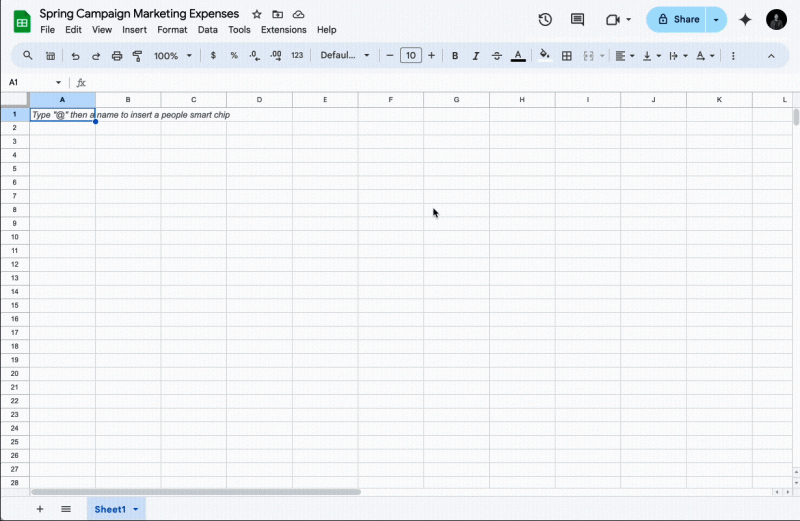This screenshot has height=521, width=800.
Task: Expand the font family dropdown
Action: 345,56
